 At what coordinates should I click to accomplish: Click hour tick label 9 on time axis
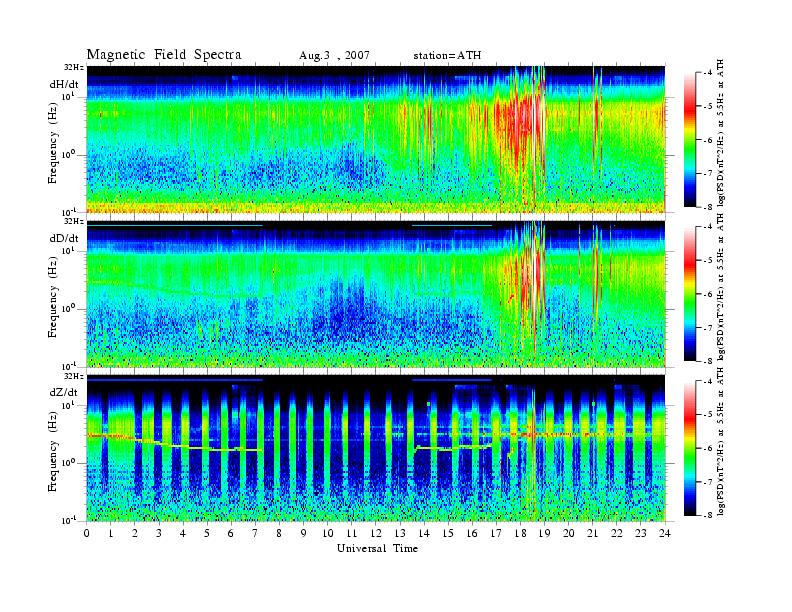coord(304,533)
